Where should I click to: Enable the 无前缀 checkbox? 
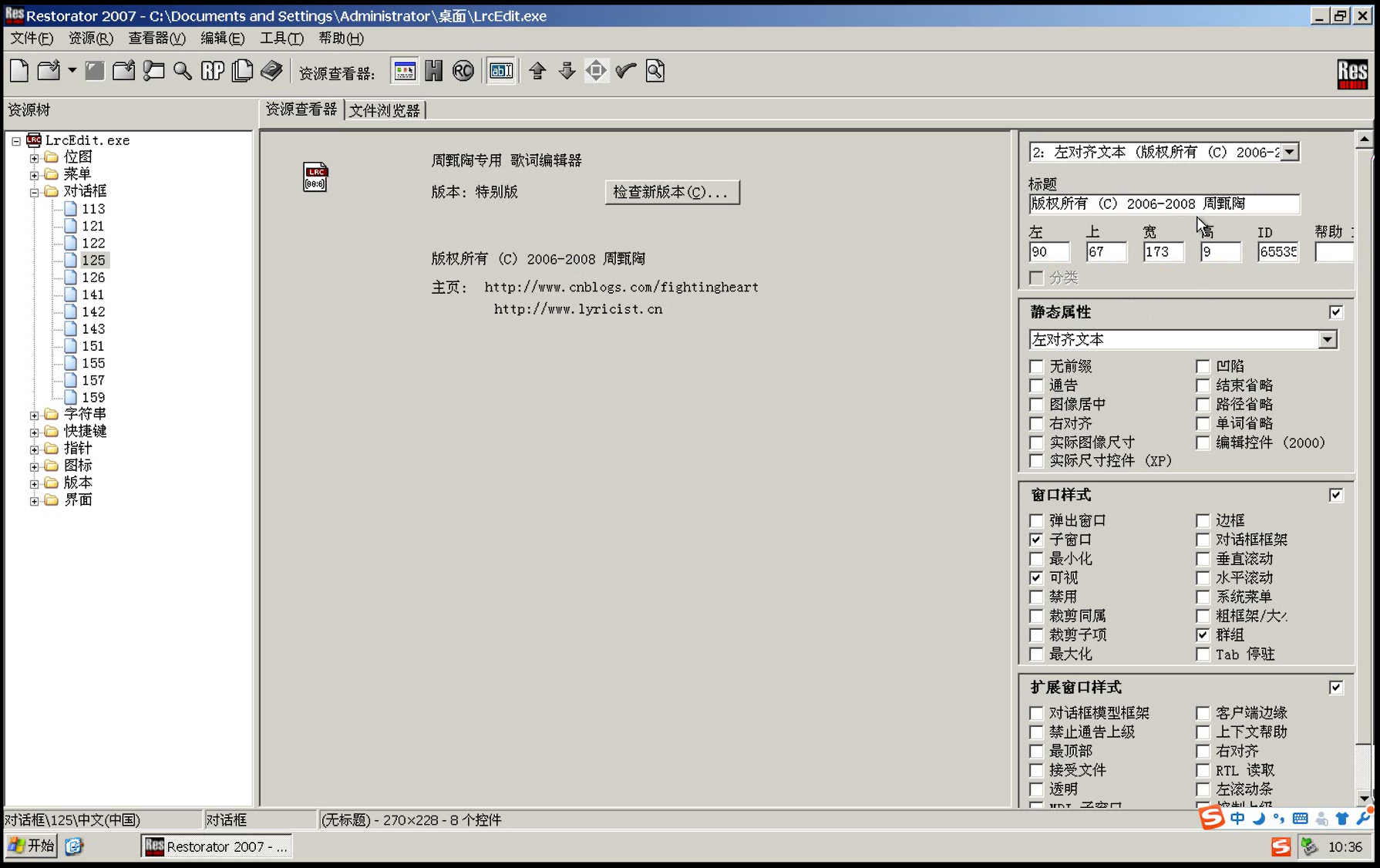pos(1036,366)
